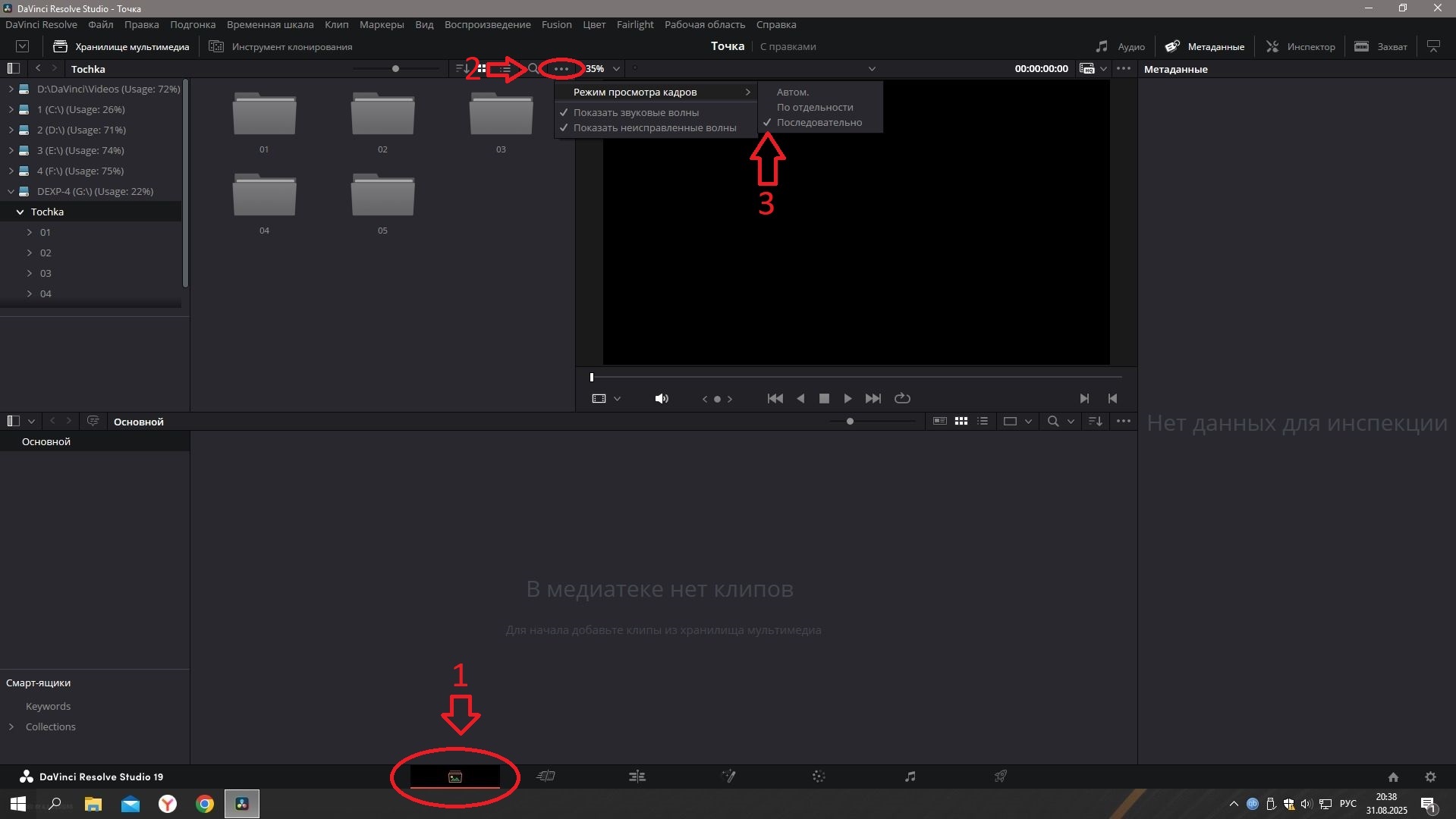Viewport: 1456px width, 819px height.
Task: Click the search magnifier in media pool toolbar
Action: click(x=533, y=69)
